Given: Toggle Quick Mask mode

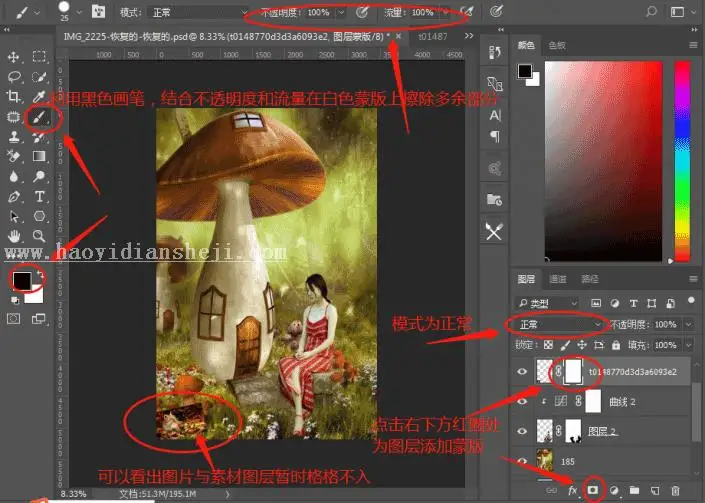Looking at the screenshot, I should [x=13, y=319].
